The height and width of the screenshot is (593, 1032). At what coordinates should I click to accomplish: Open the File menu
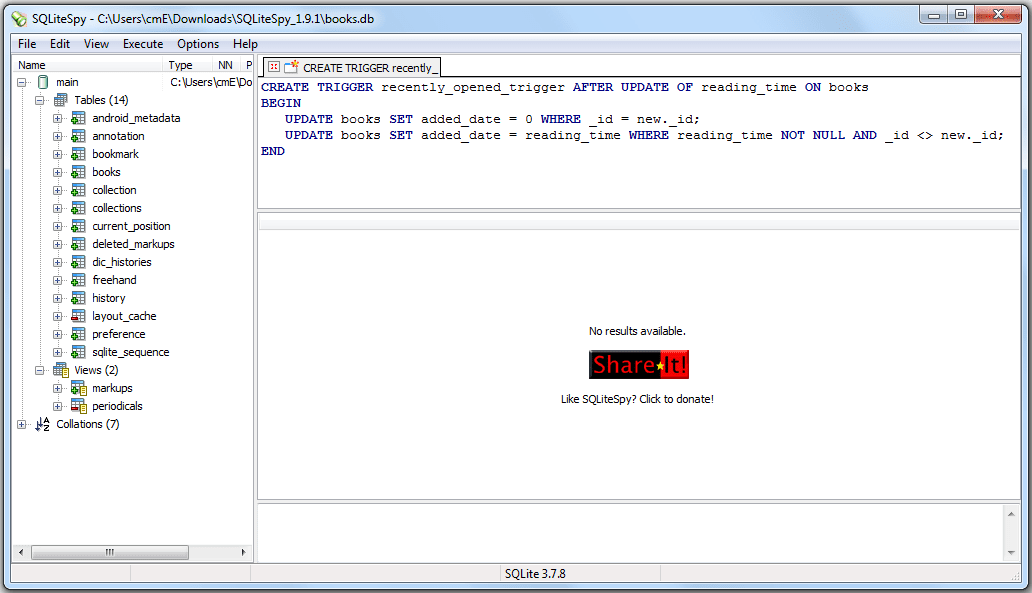(x=27, y=44)
